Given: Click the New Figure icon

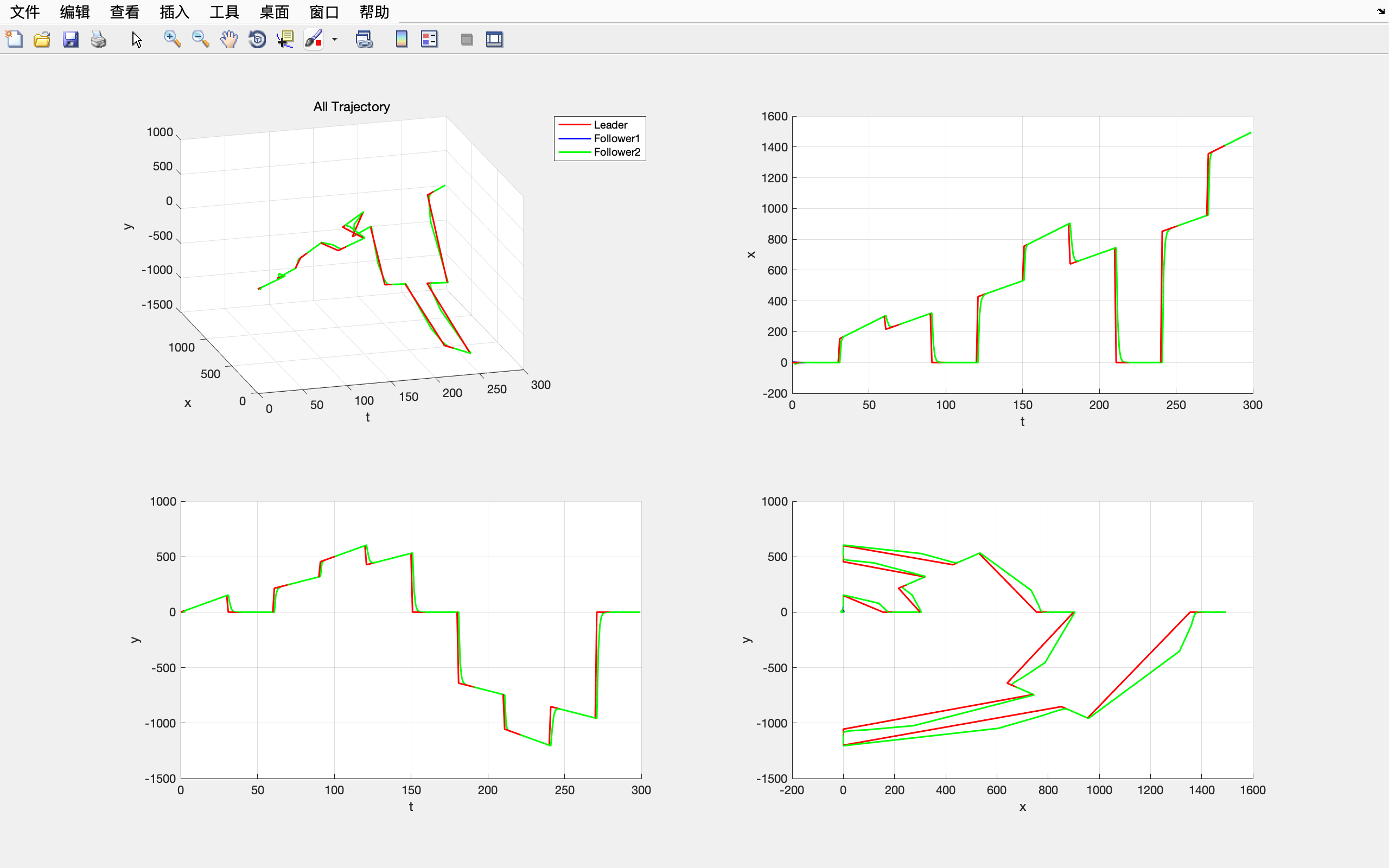Looking at the screenshot, I should point(14,39).
